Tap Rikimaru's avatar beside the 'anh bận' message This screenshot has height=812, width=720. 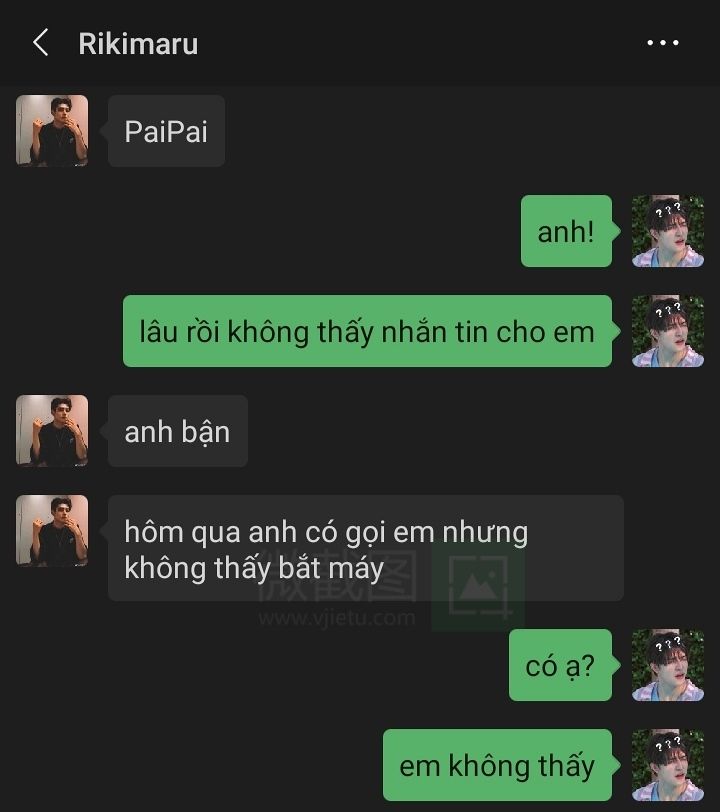[52, 431]
